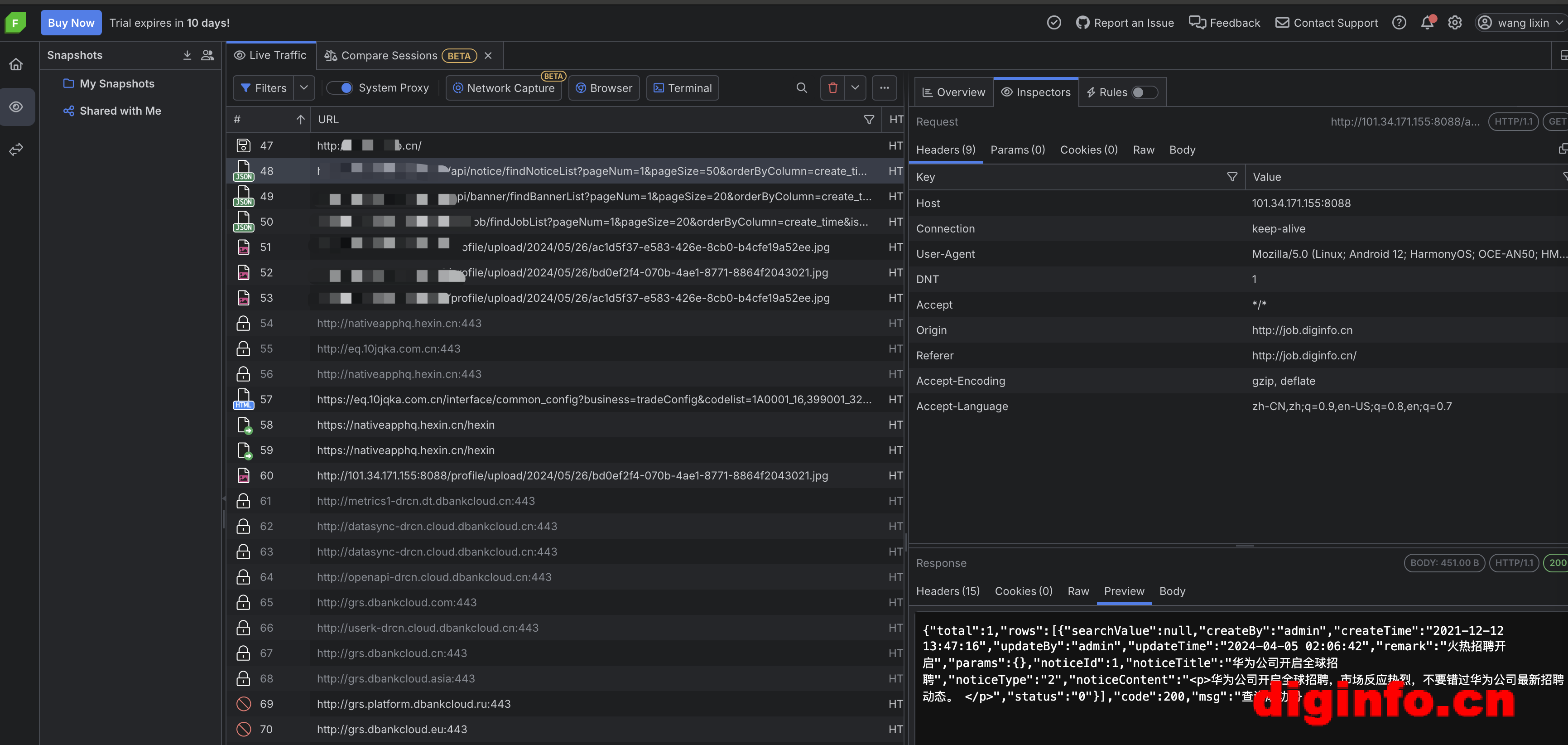The height and width of the screenshot is (745, 1568).
Task: Click the Key column filter funnel icon
Action: [x=1232, y=177]
